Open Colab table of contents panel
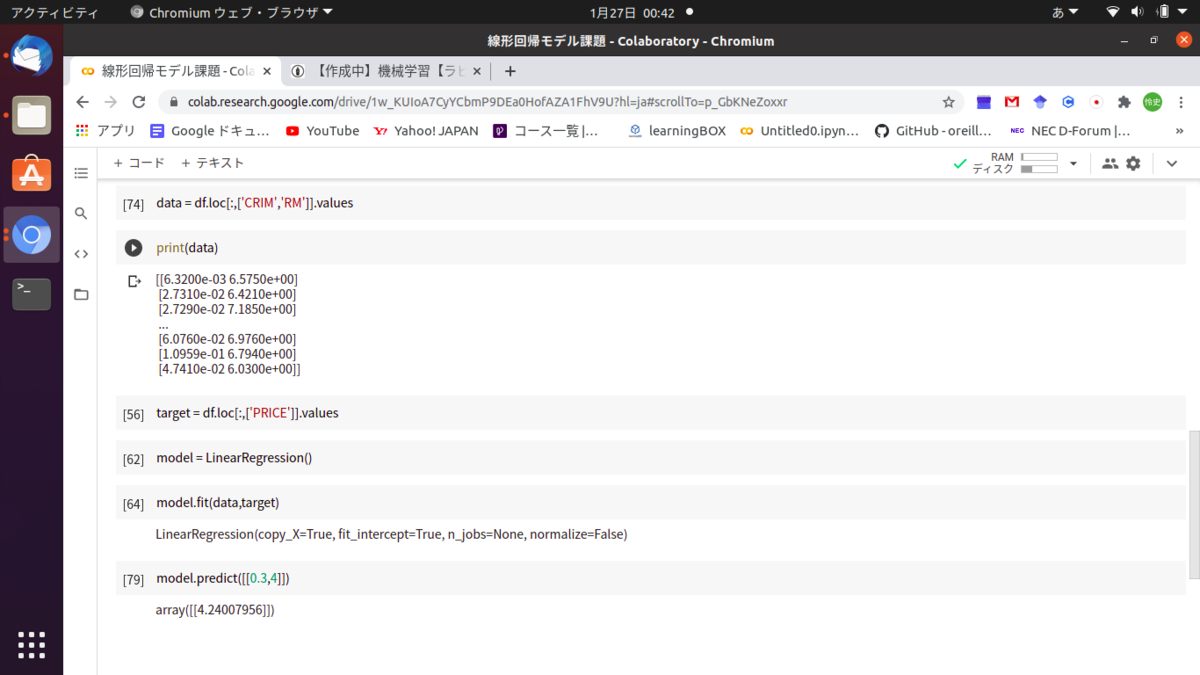Screen dimensions: 1200x675 (x=81, y=173)
